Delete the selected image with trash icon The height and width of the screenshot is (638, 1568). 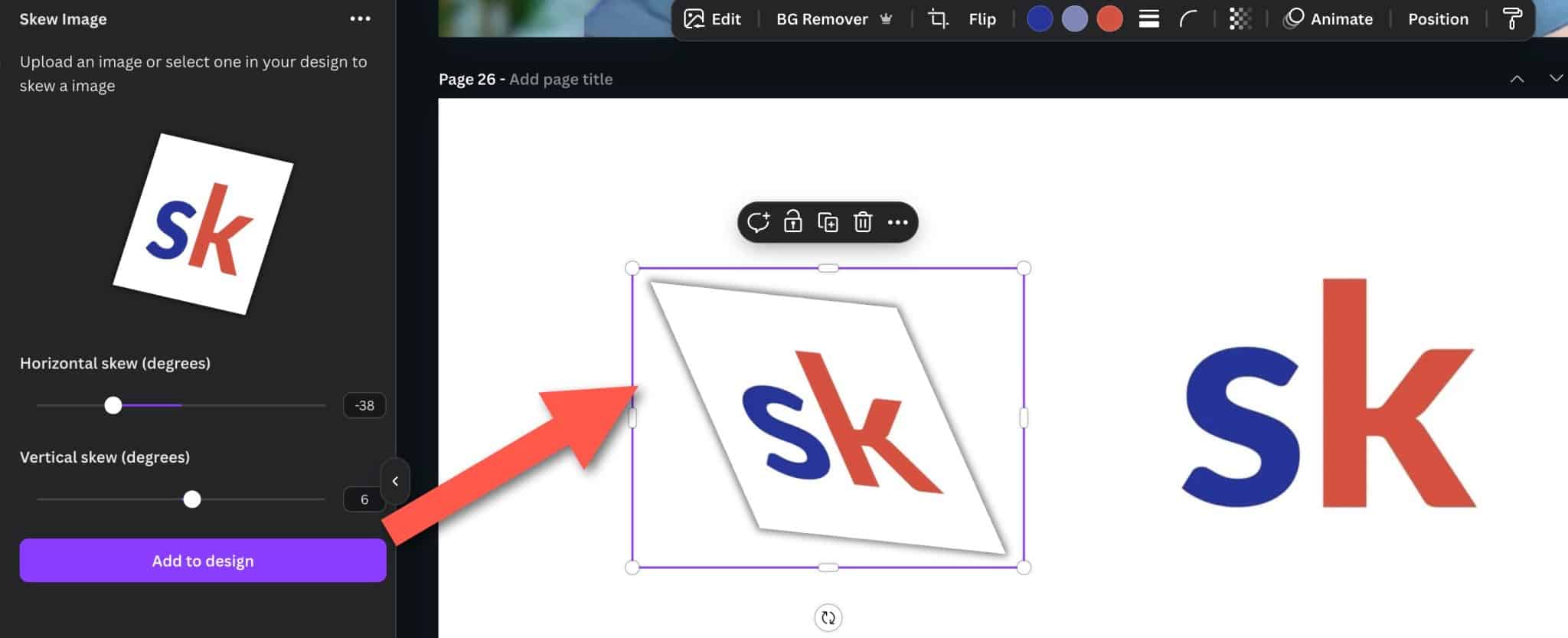click(863, 222)
